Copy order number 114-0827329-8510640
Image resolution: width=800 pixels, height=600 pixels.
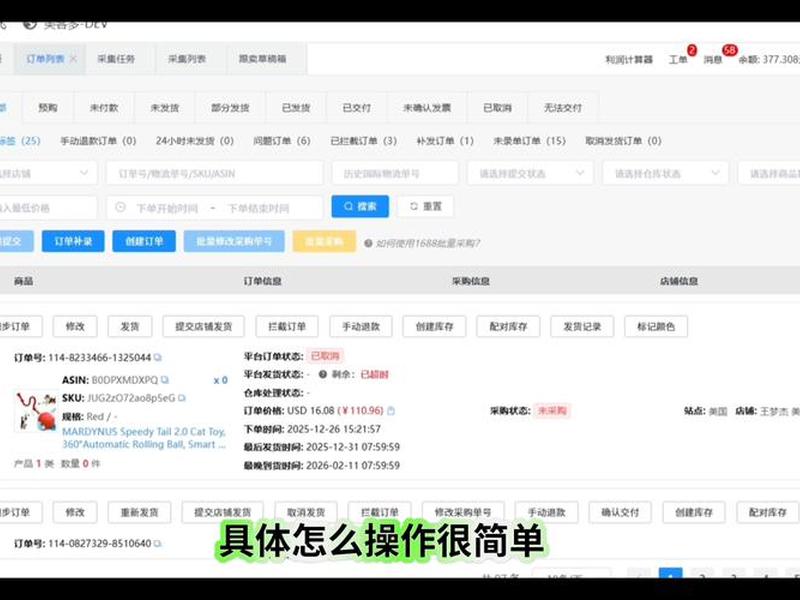click(158, 544)
